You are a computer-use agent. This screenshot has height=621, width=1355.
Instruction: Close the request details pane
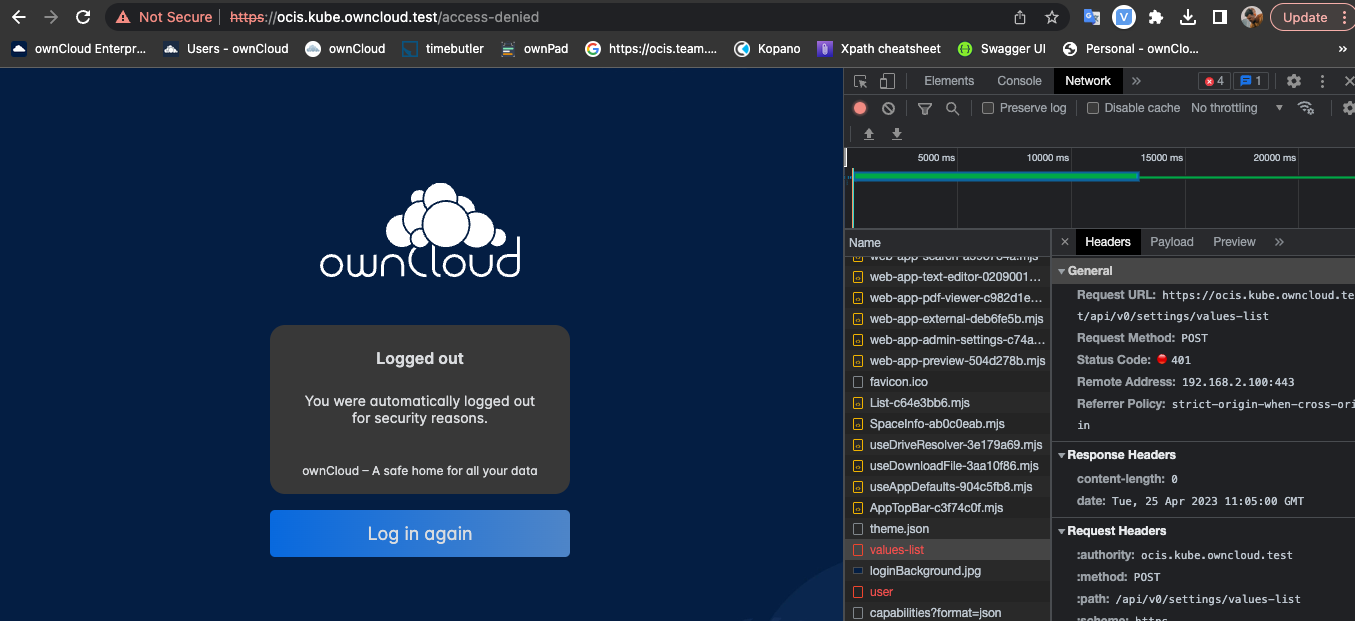[1065, 242]
